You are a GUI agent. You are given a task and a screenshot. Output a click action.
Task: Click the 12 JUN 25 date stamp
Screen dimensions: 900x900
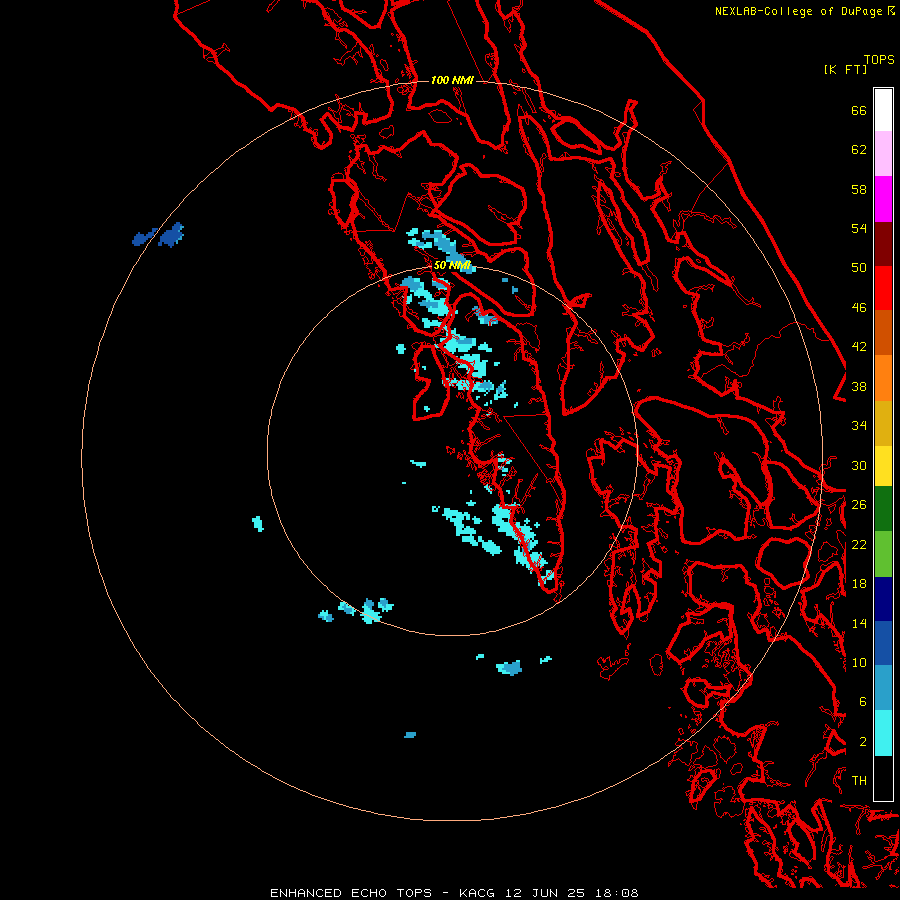click(x=545, y=893)
